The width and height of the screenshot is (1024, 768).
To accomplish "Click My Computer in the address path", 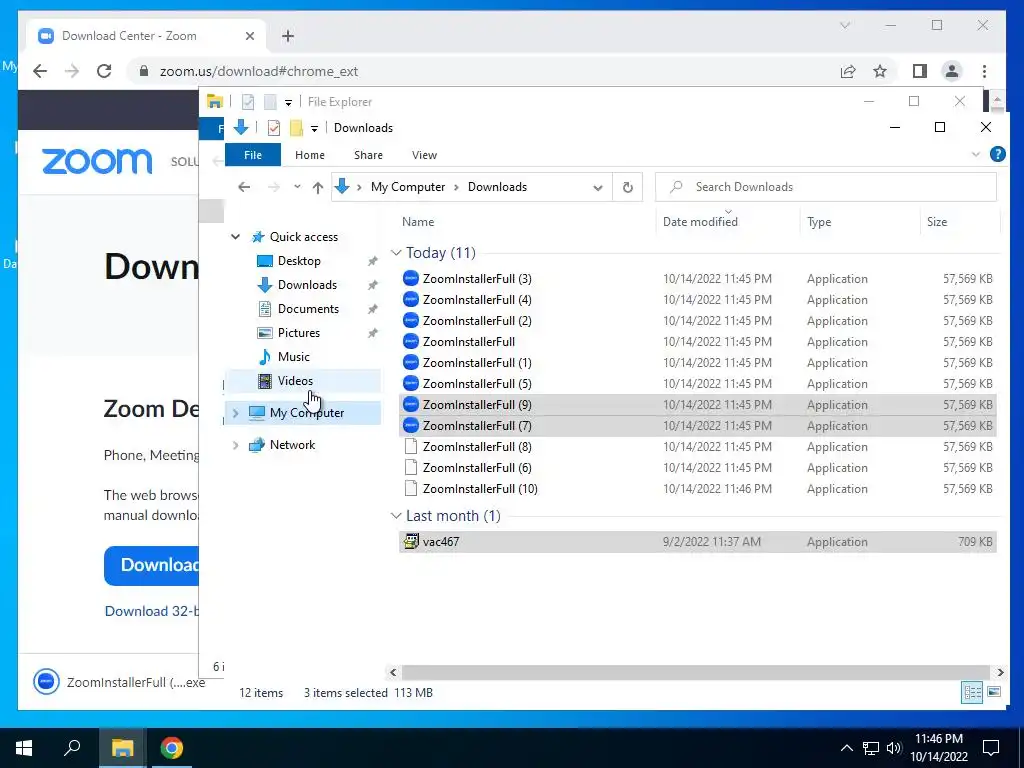I will [408, 187].
